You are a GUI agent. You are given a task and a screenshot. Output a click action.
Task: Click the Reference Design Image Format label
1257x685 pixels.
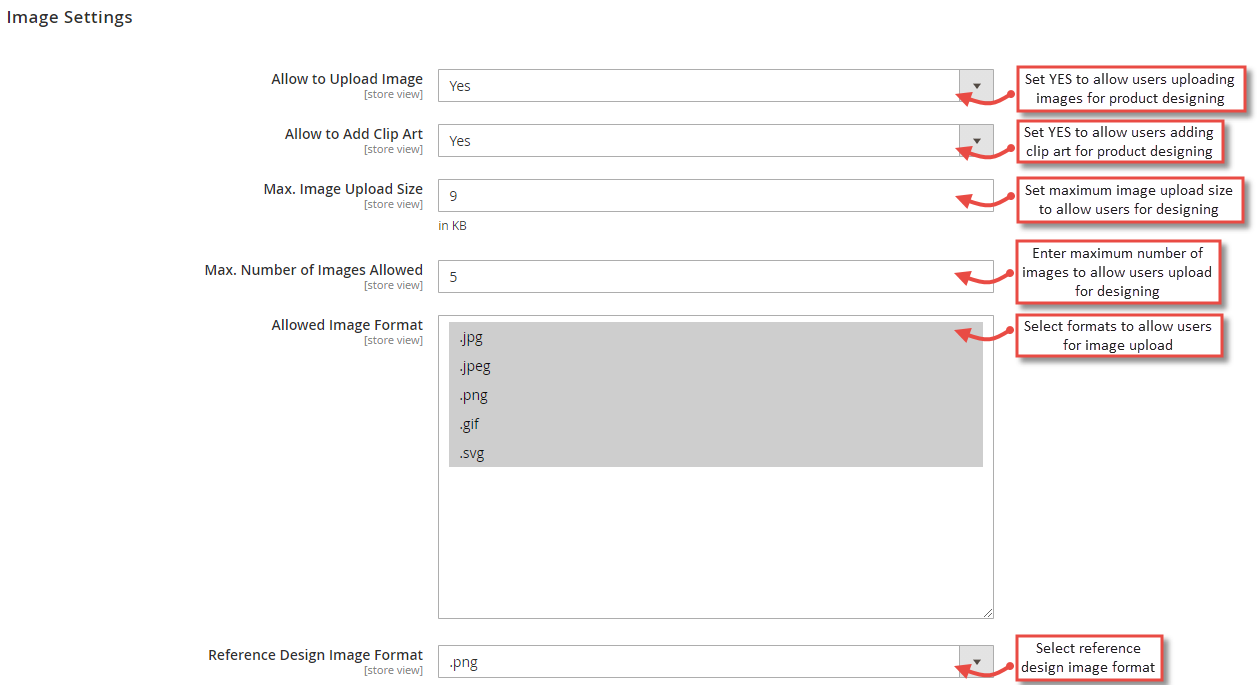(315, 655)
